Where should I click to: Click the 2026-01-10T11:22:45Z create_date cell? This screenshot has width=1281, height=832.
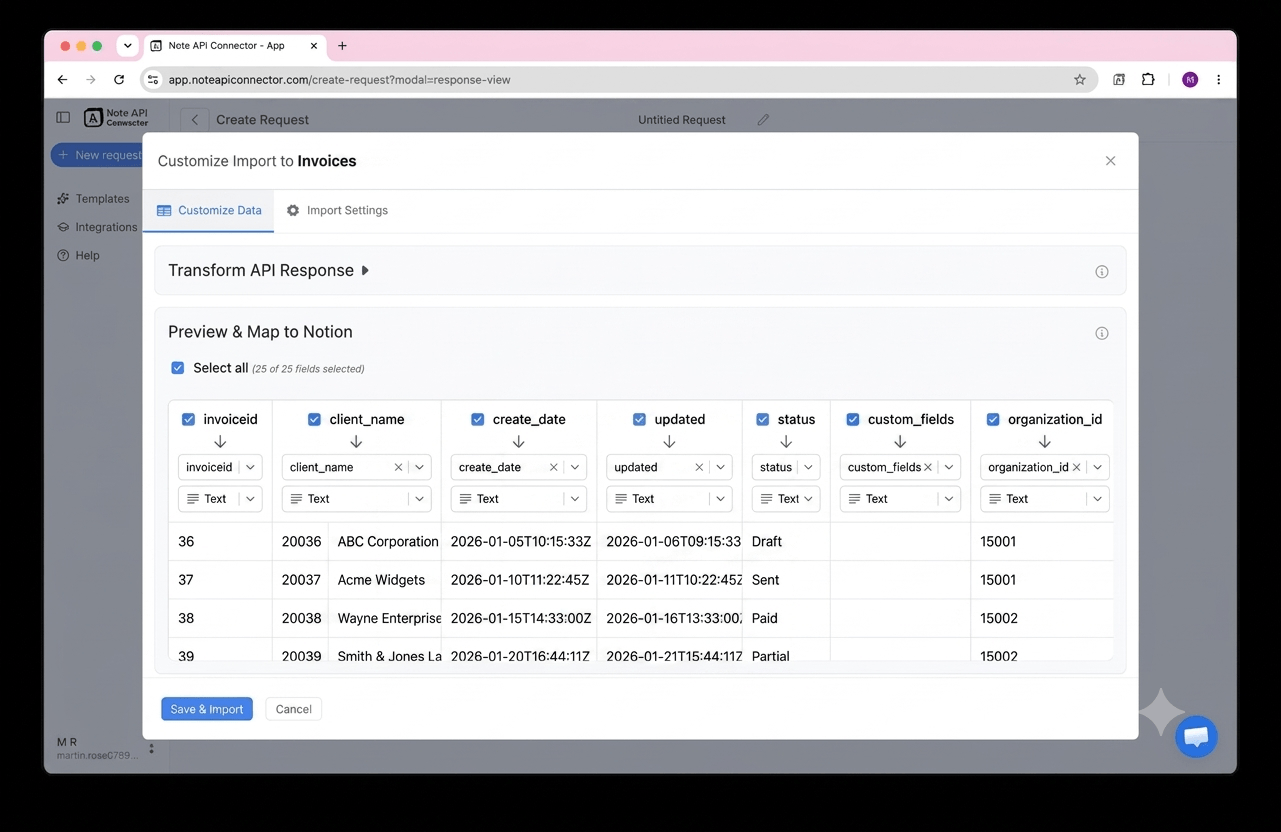tap(519, 580)
